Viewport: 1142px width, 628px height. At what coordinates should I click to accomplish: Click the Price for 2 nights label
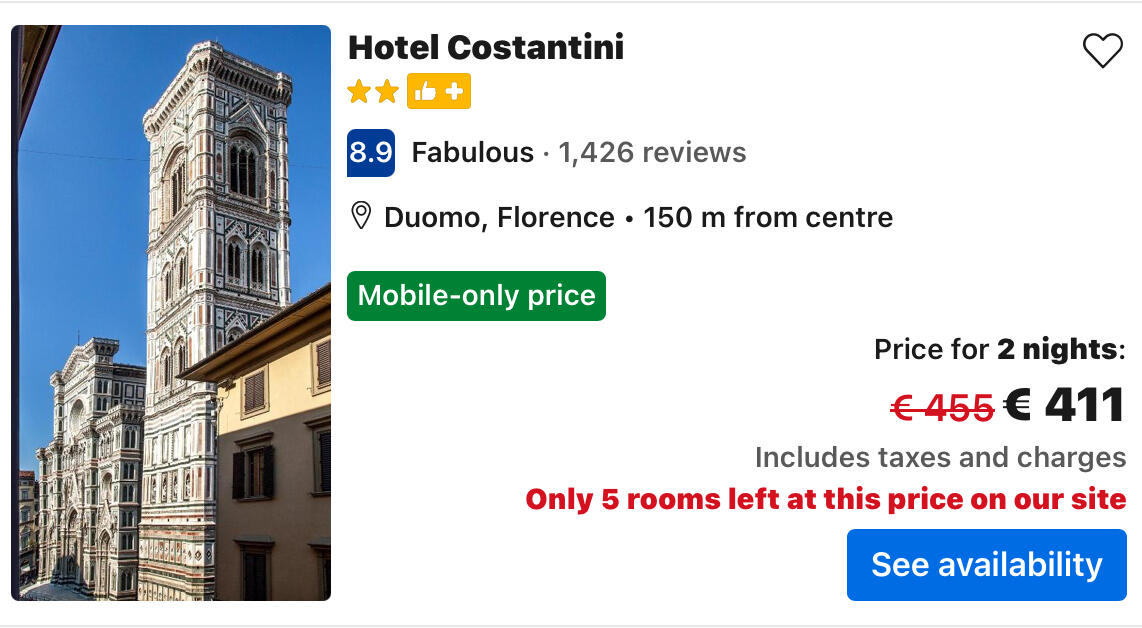999,349
